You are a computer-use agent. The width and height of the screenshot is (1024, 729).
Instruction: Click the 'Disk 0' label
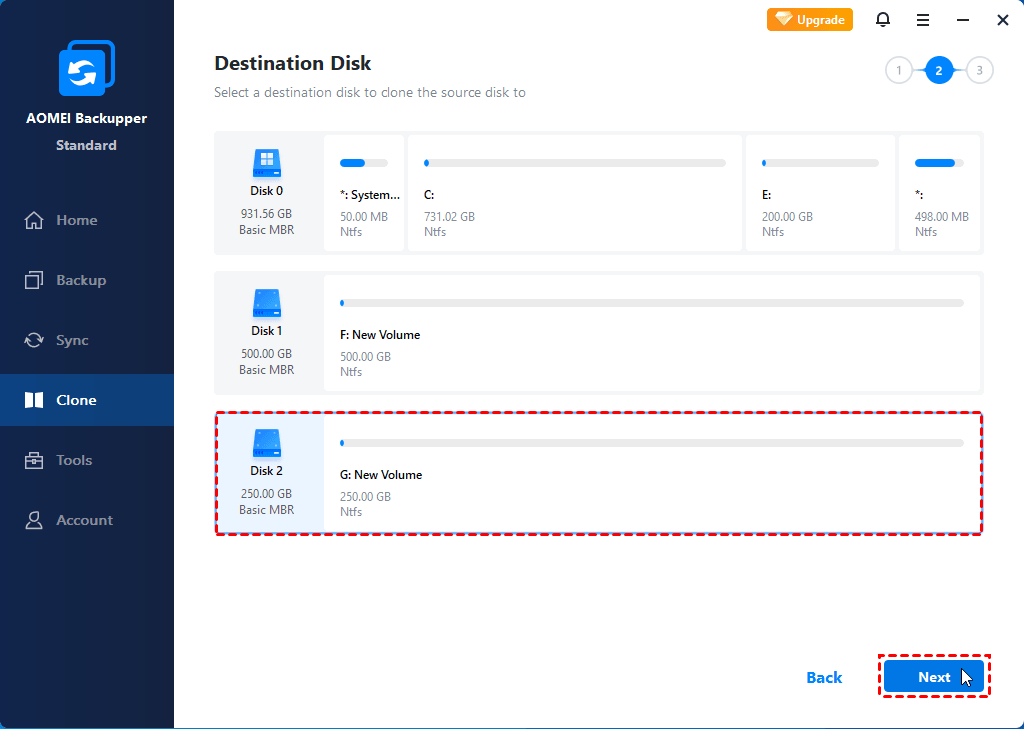266,191
